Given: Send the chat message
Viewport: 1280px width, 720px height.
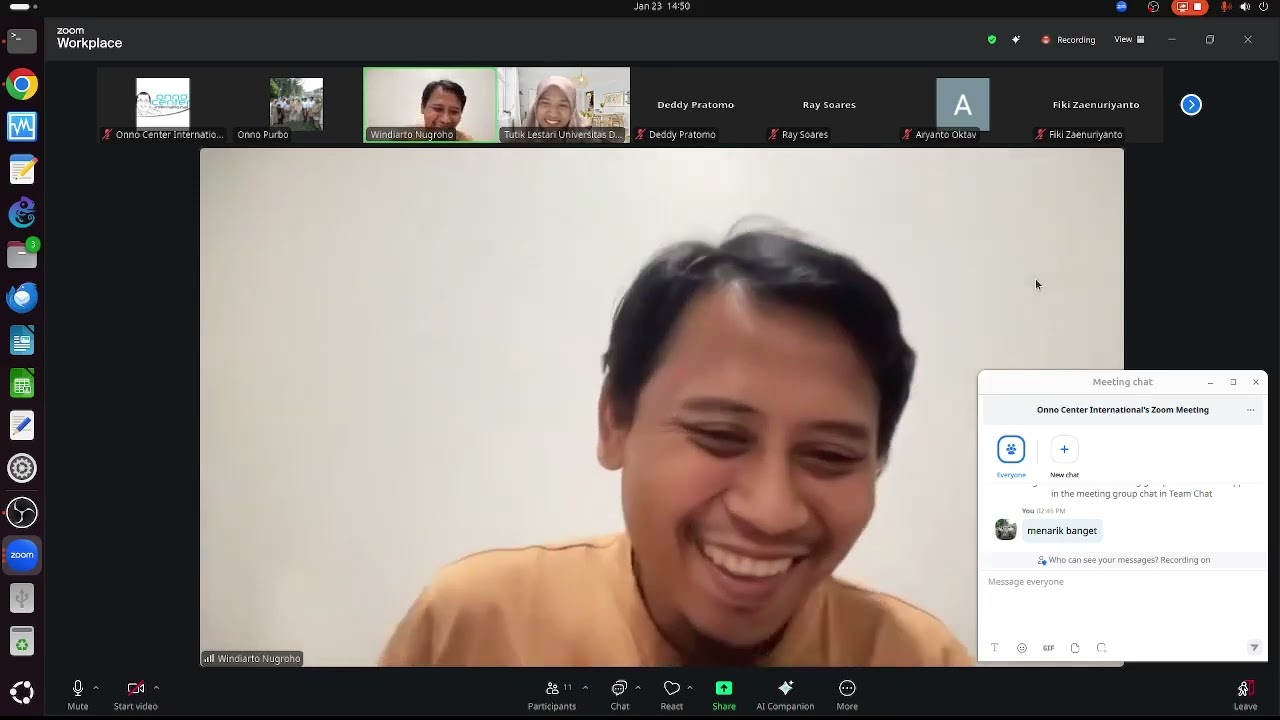Looking at the screenshot, I should 1254,648.
